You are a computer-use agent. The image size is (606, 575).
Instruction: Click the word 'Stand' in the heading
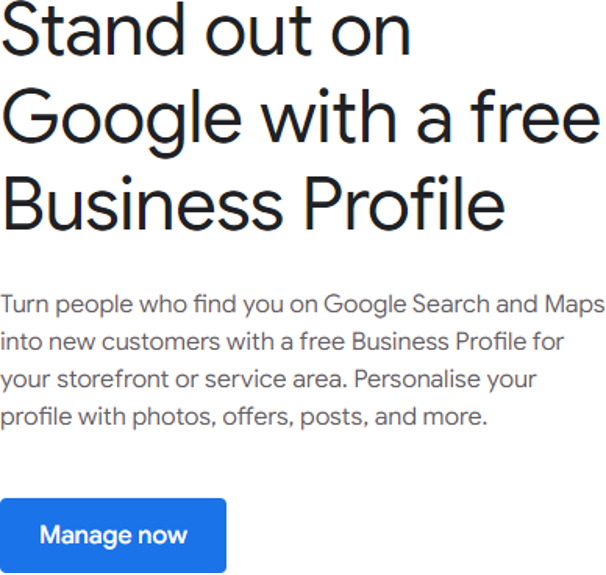(x=93, y=30)
